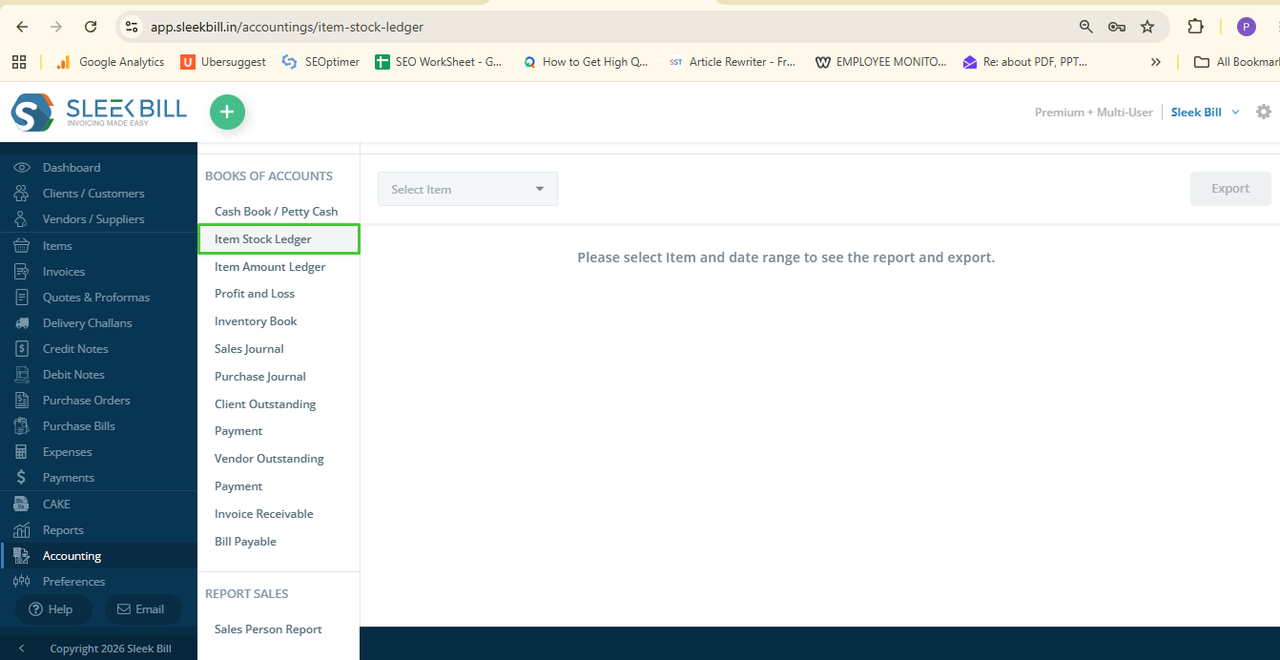Open the Chrome profile avatar
Image resolution: width=1280 pixels, height=660 pixels.
tap(1246, 27)
